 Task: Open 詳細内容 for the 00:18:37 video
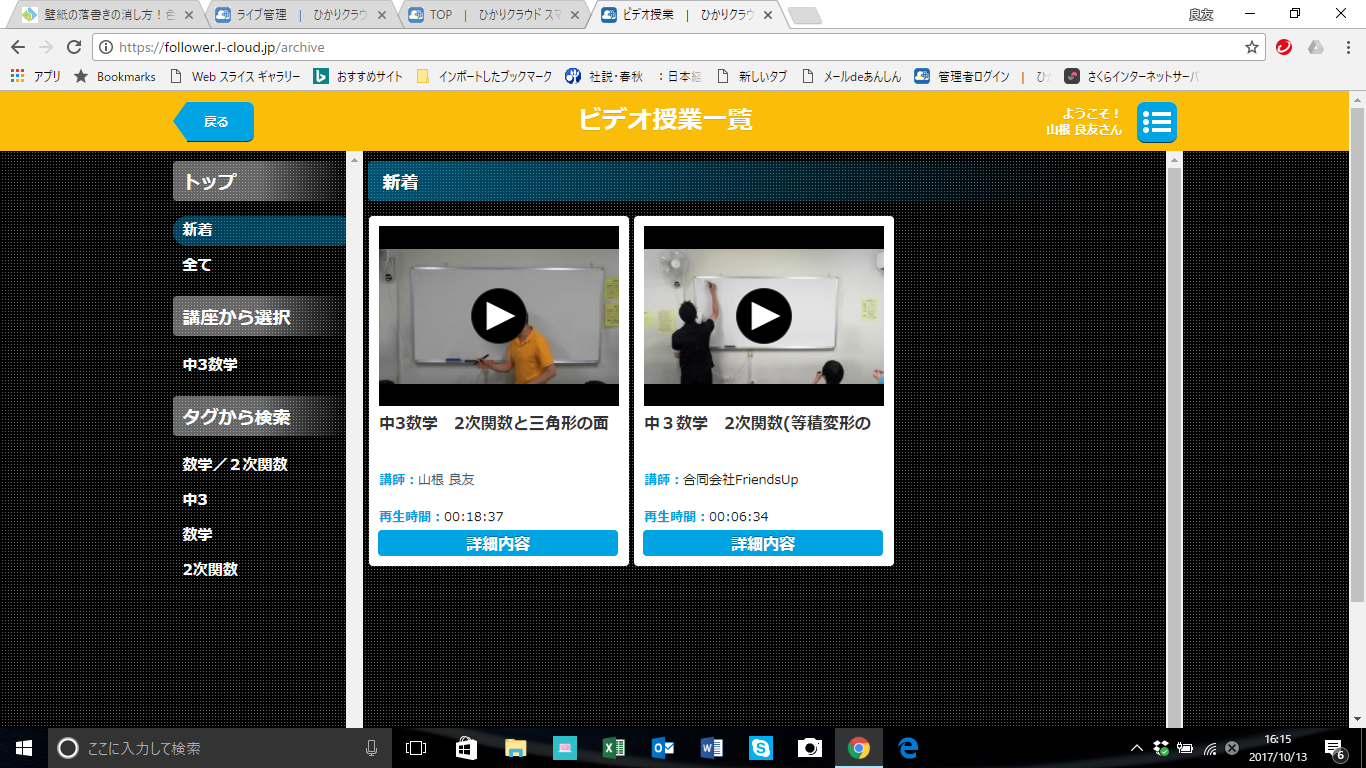498,544
